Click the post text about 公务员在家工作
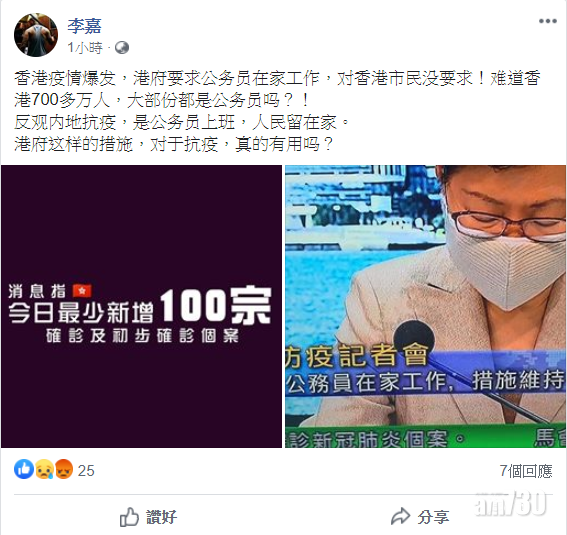The image size is (567, 535). [277, 111]
